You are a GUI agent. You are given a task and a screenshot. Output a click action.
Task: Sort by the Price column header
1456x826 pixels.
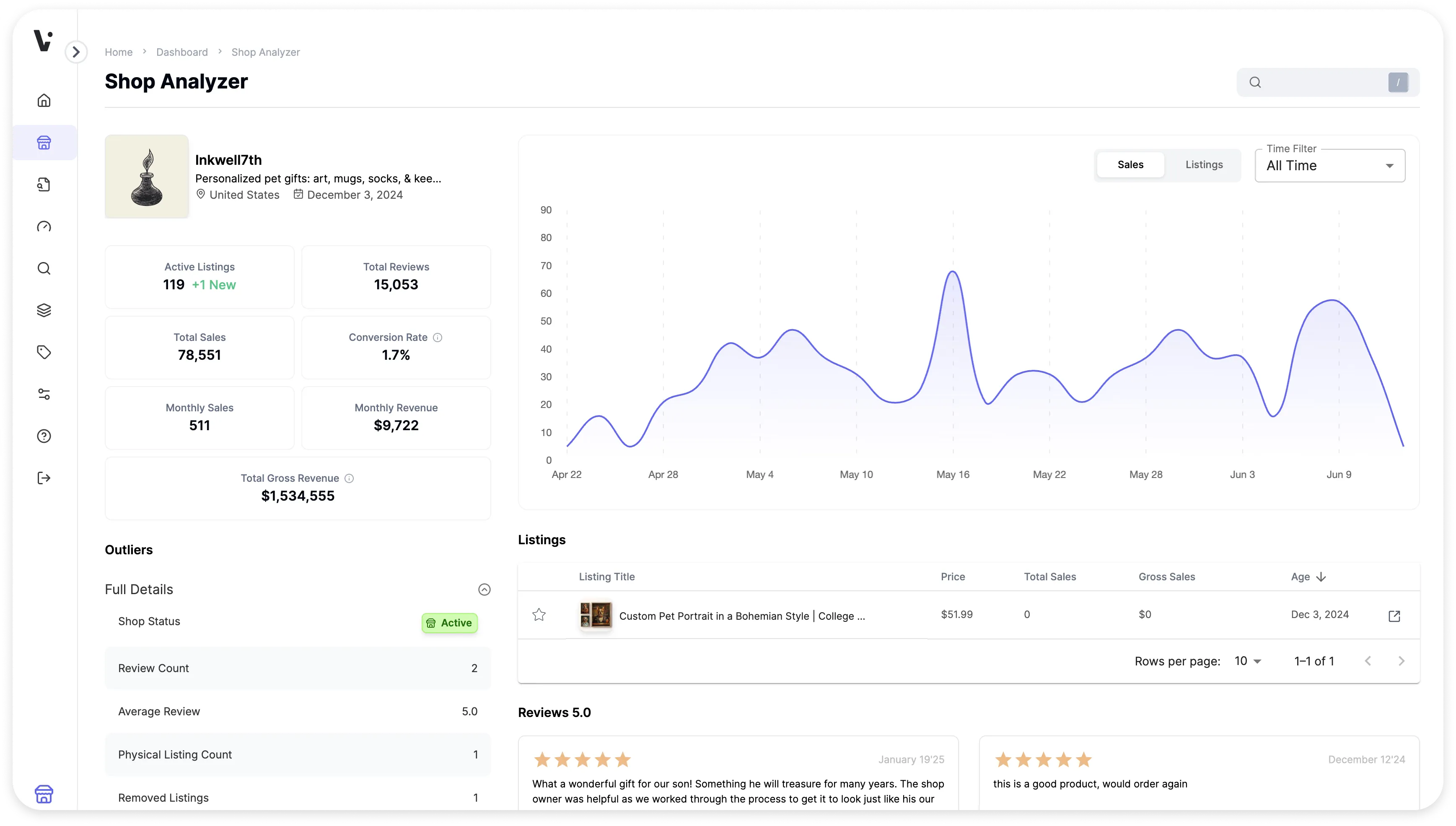pyautogui.click(x=953, y=577)
